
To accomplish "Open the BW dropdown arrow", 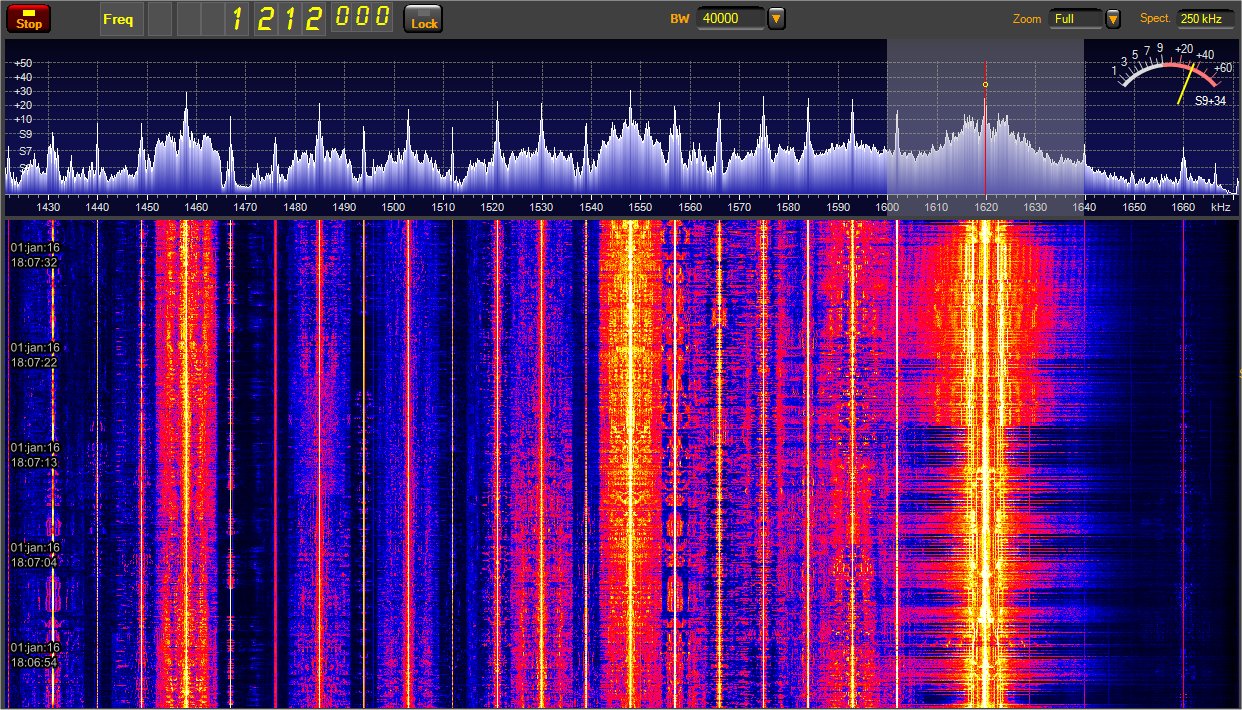I will (776, 18).
